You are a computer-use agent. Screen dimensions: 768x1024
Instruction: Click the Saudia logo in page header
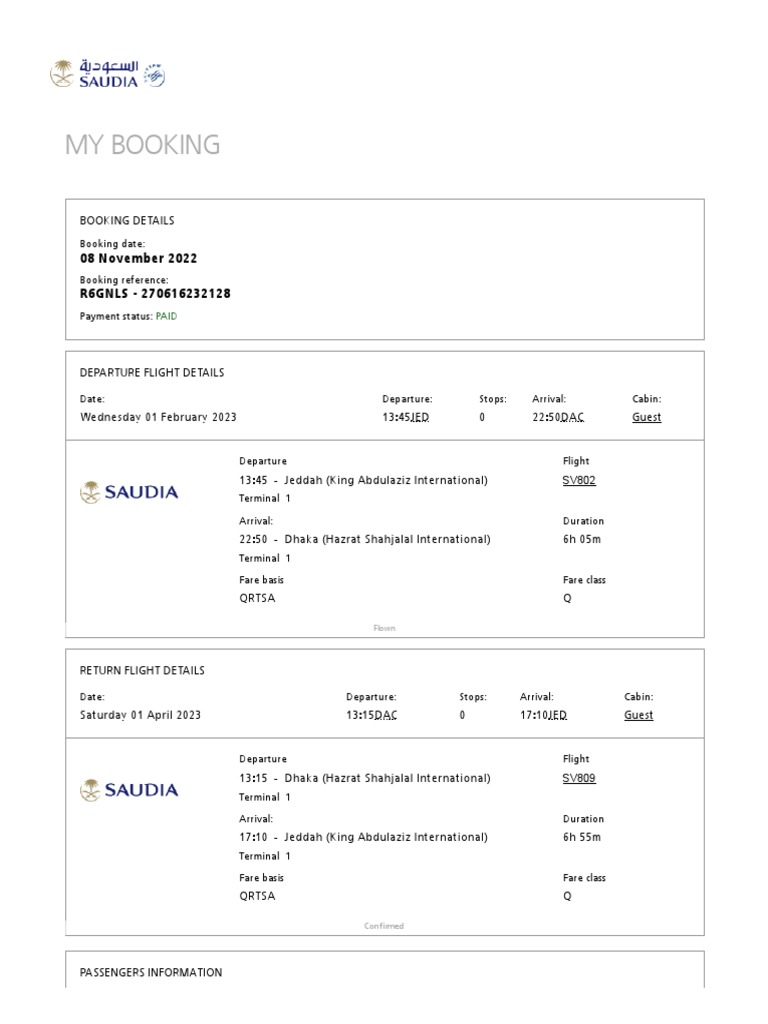click(x=96, y=74)
